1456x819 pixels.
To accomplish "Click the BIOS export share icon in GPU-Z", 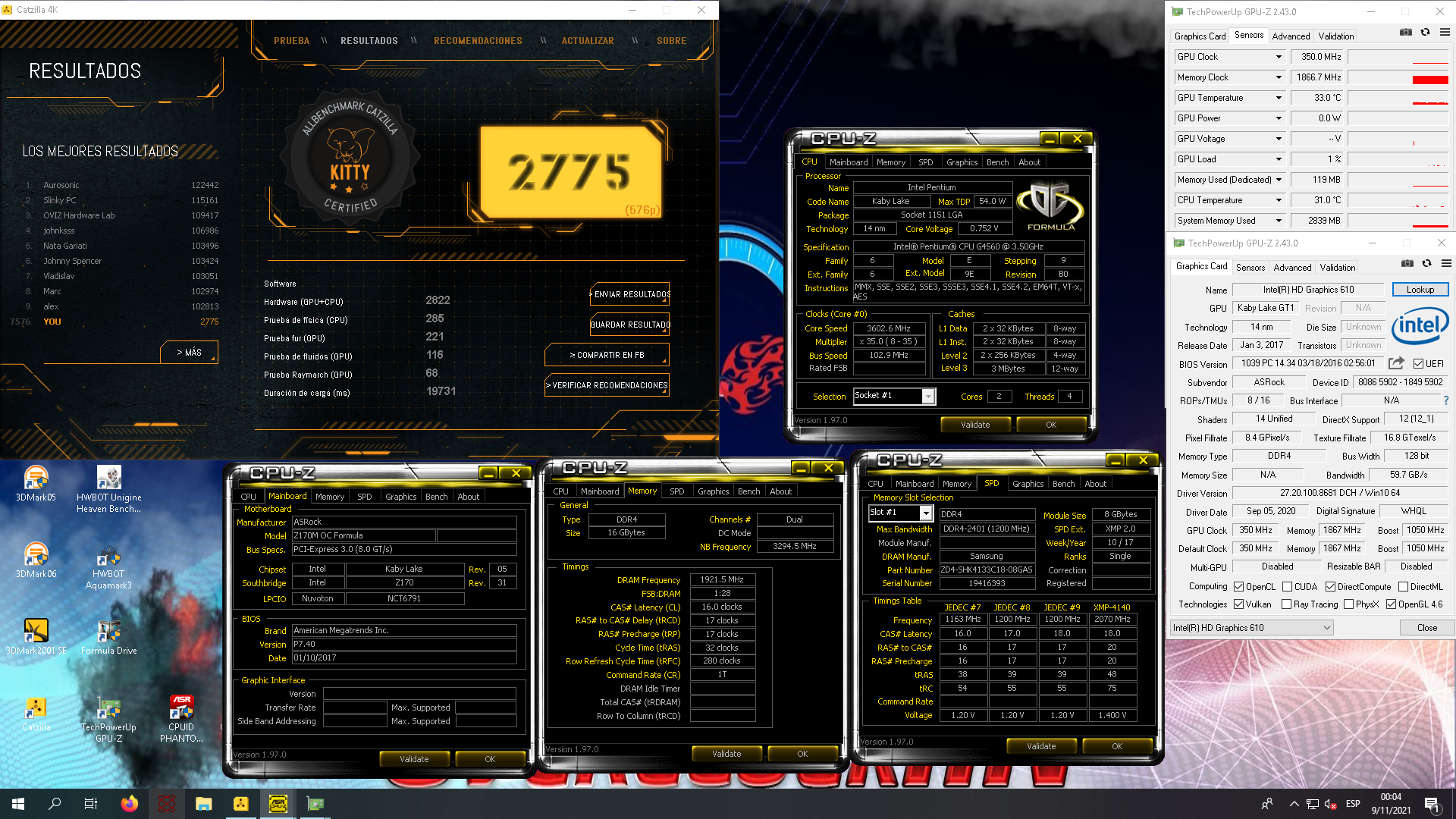I will [1396, 363].
